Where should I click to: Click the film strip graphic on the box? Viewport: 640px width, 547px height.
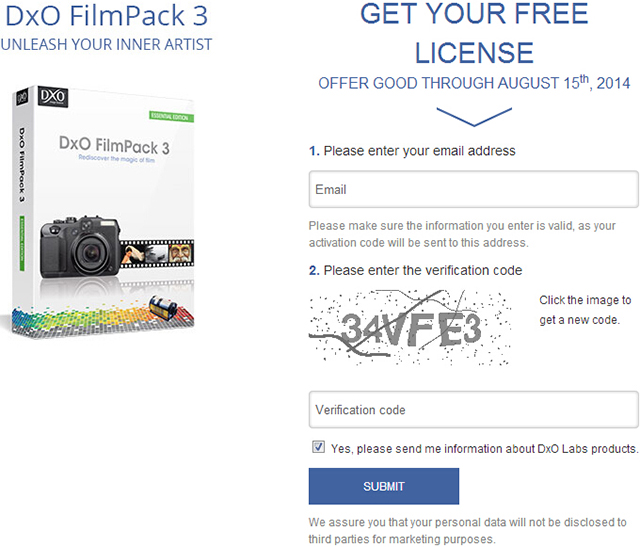point(157,254)
